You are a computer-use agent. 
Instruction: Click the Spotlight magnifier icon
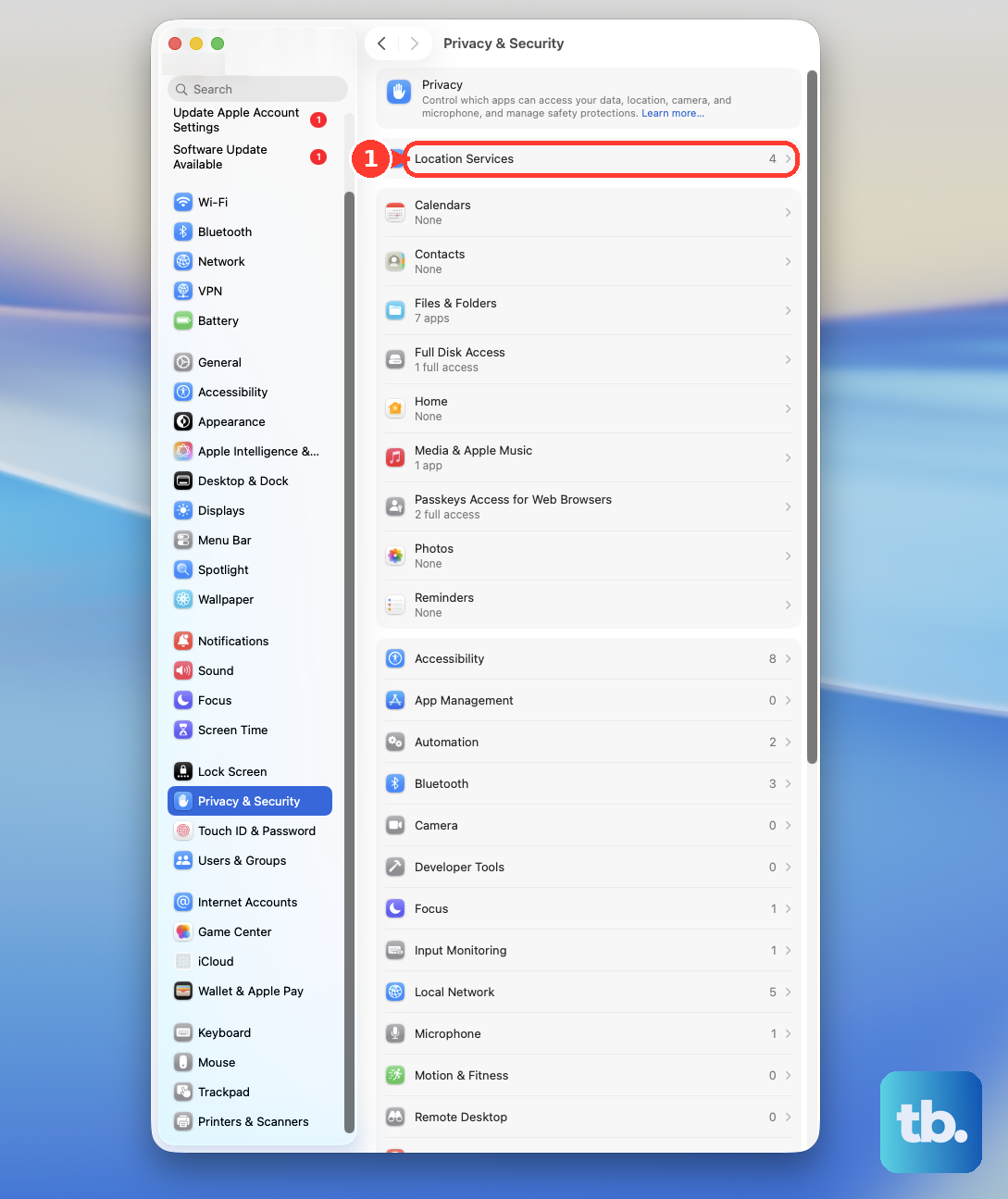183,569
